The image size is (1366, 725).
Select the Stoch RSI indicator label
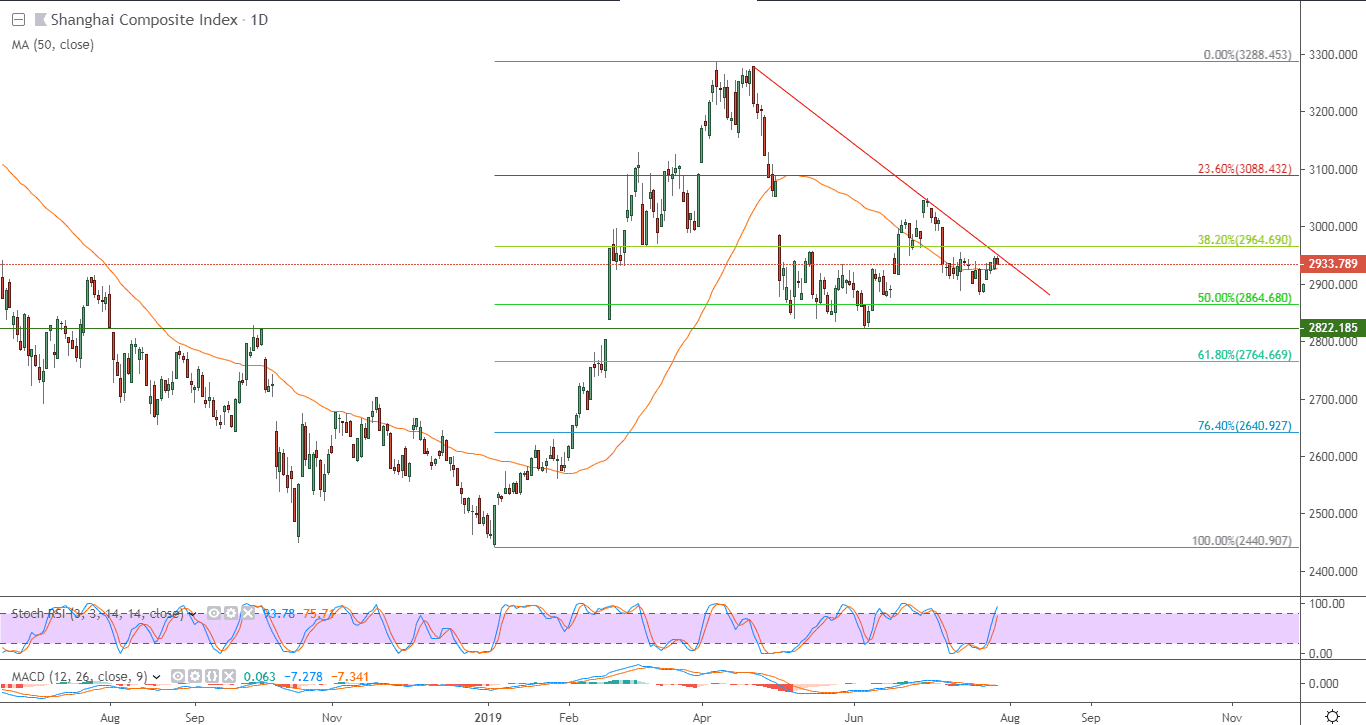[97, 613]
